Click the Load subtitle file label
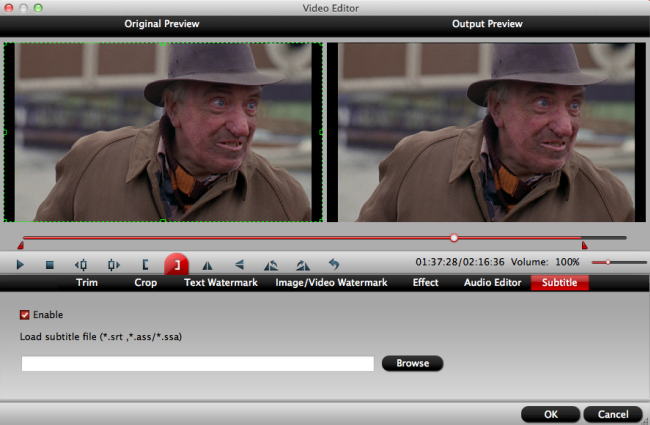Viewport: 650px width, 425px height. [x=101, y=337]
